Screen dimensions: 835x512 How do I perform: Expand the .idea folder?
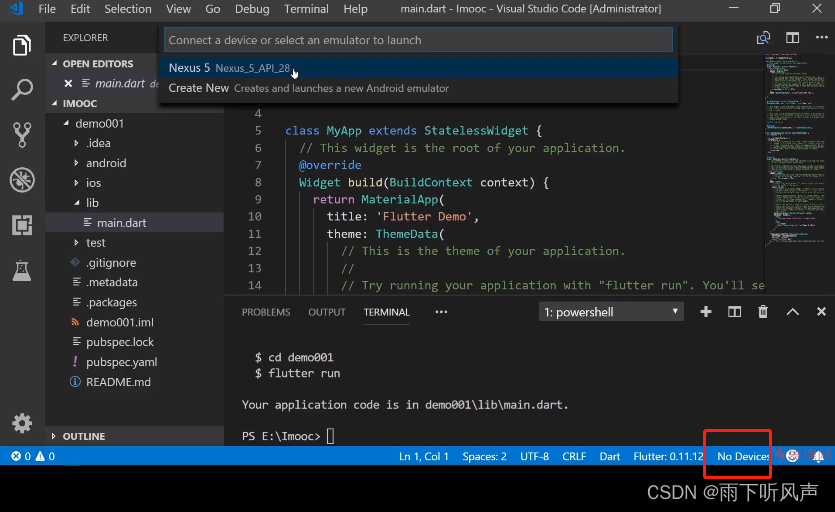(x=76, y=143)
